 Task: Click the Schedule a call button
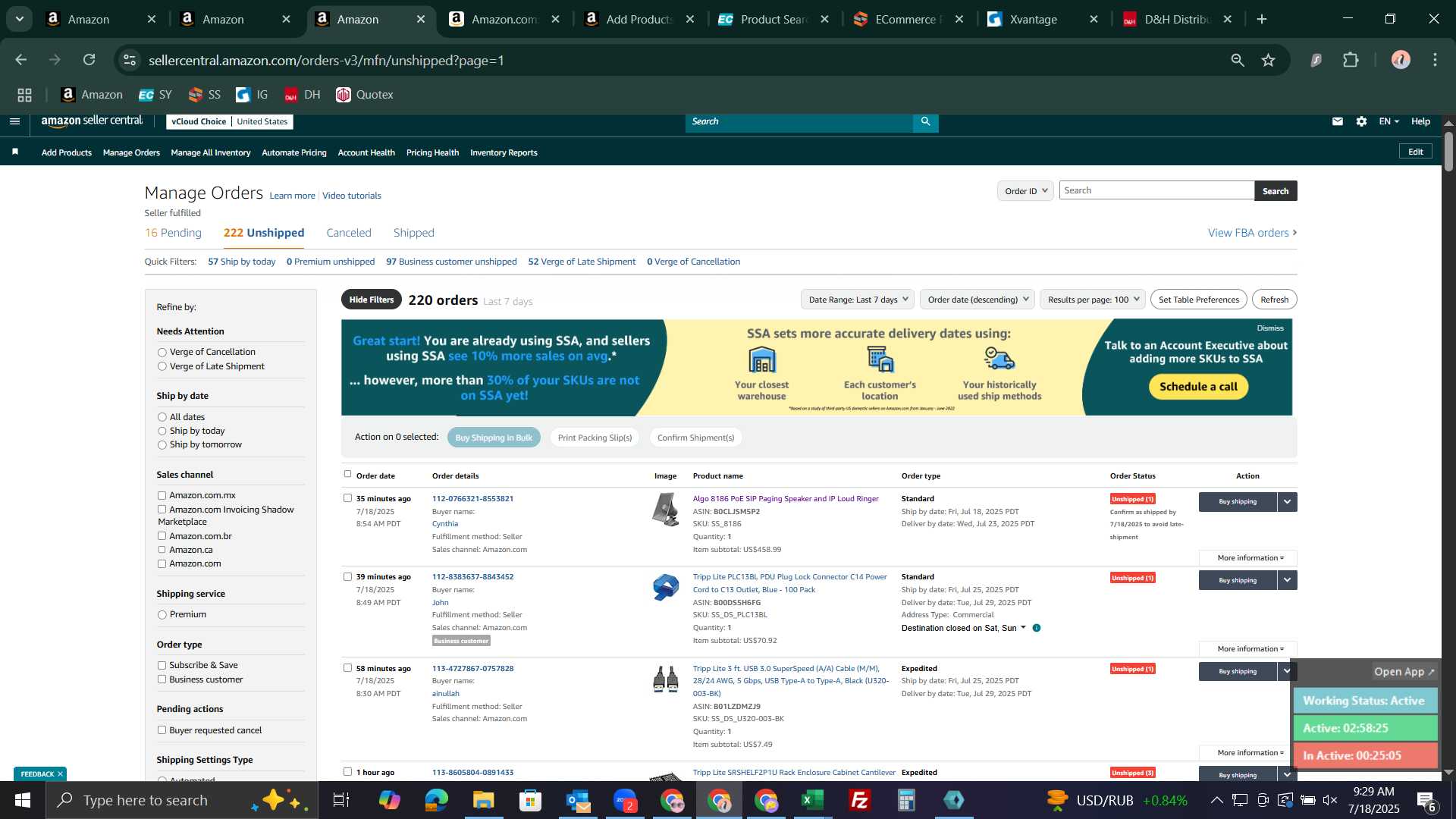coord(1198,387)
